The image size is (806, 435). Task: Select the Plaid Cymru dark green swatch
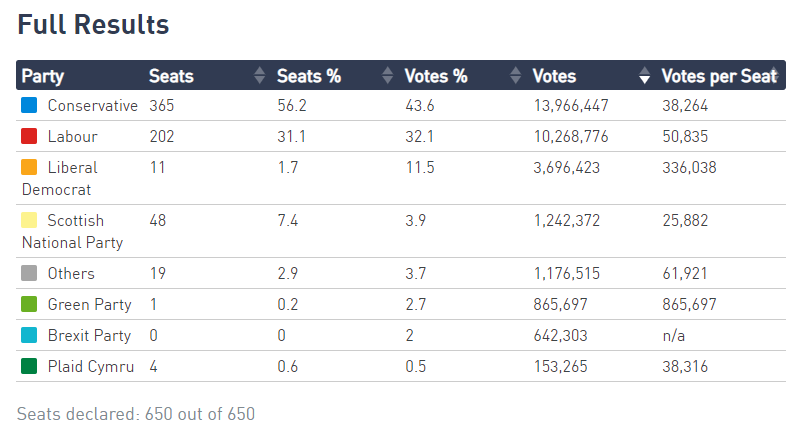point(29,366)
